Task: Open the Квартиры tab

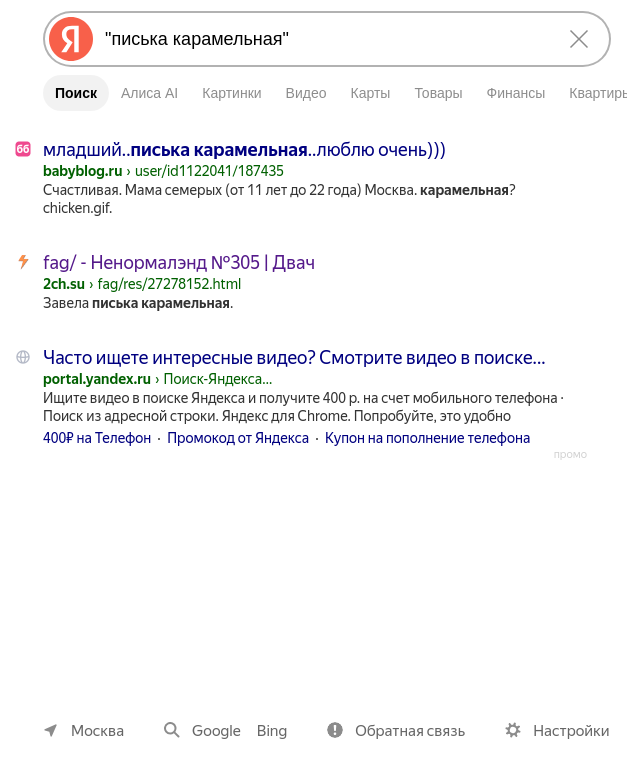Action: (597, 93)
